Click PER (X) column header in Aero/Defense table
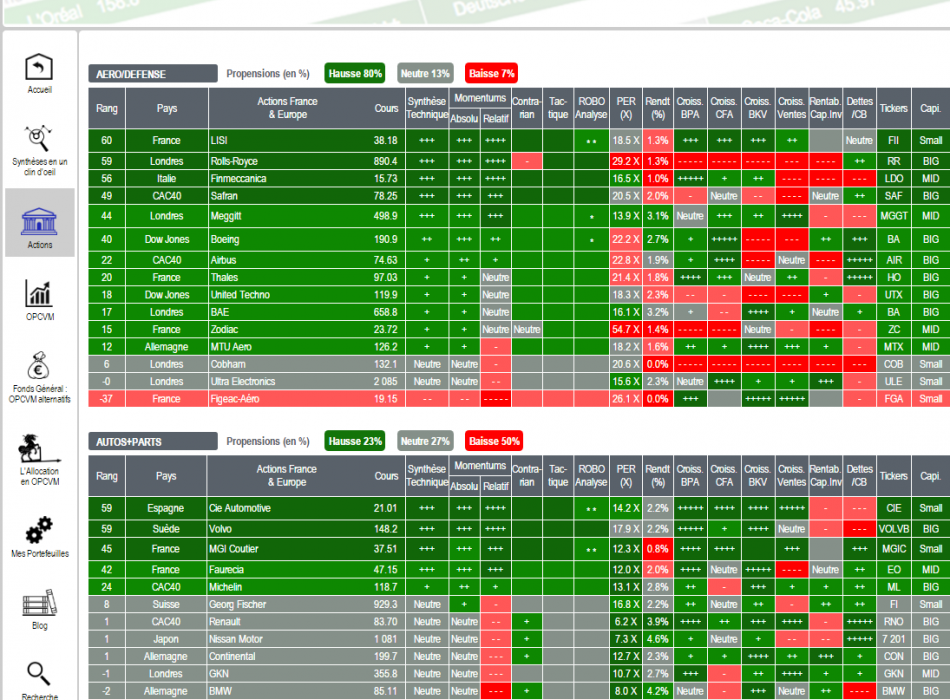The width and height of the screenshot is (950, 700). click(x=626, y=108)
